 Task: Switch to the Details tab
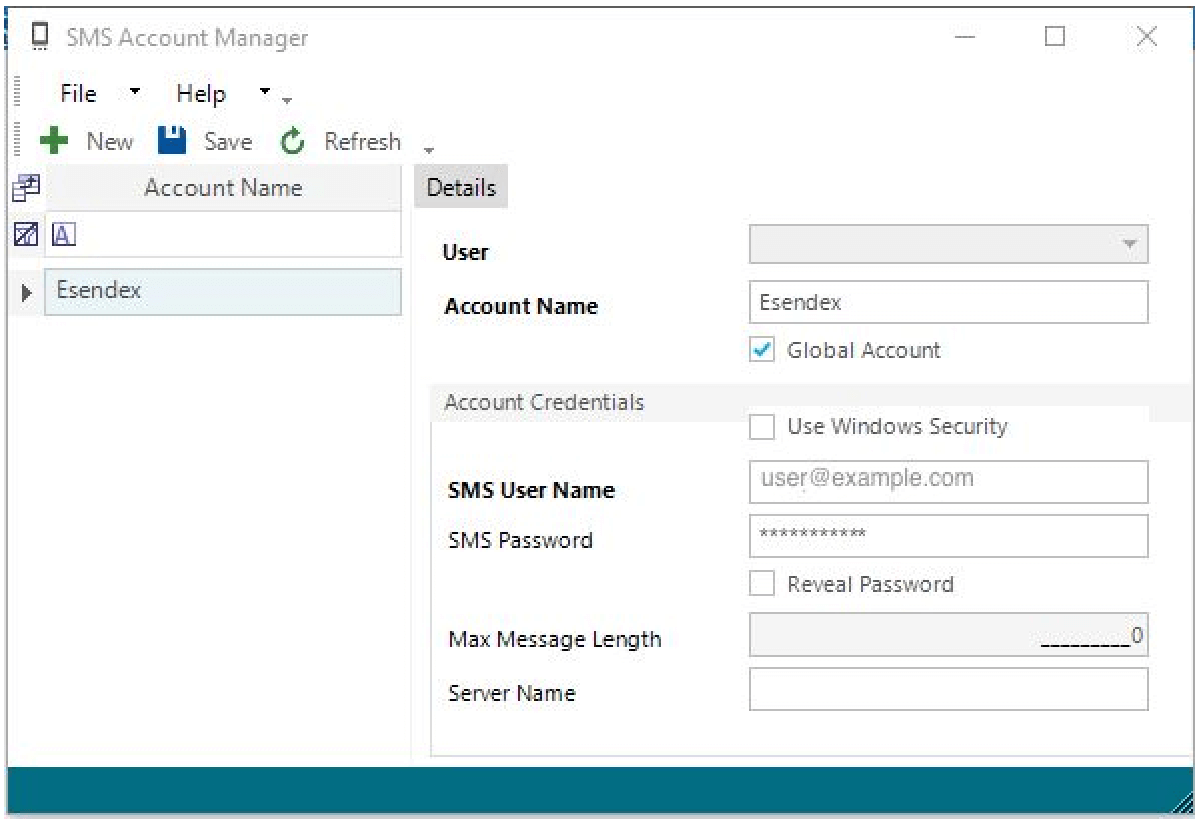460,186
